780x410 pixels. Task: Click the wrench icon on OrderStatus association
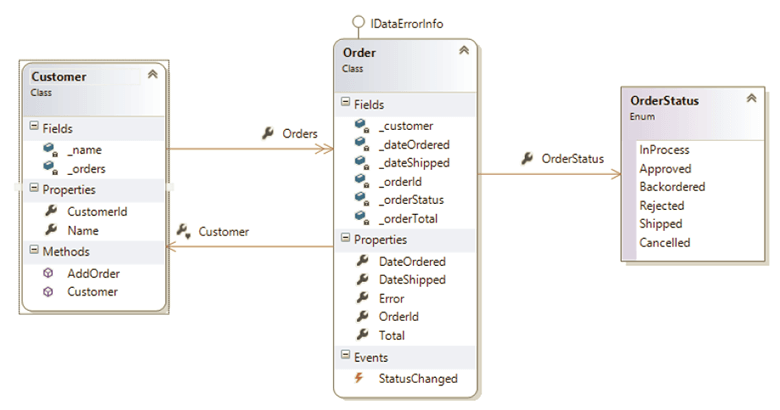coord(527,158)
